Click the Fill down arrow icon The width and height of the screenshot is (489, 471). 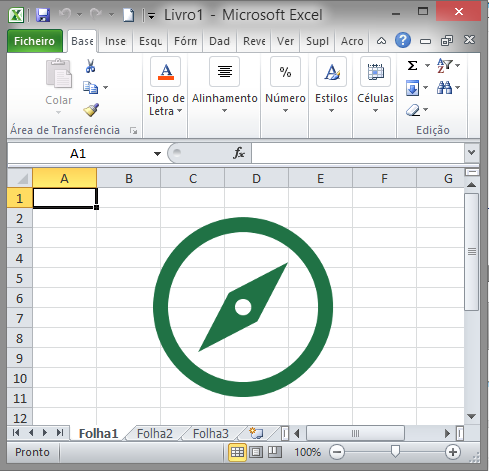(413, 88)
